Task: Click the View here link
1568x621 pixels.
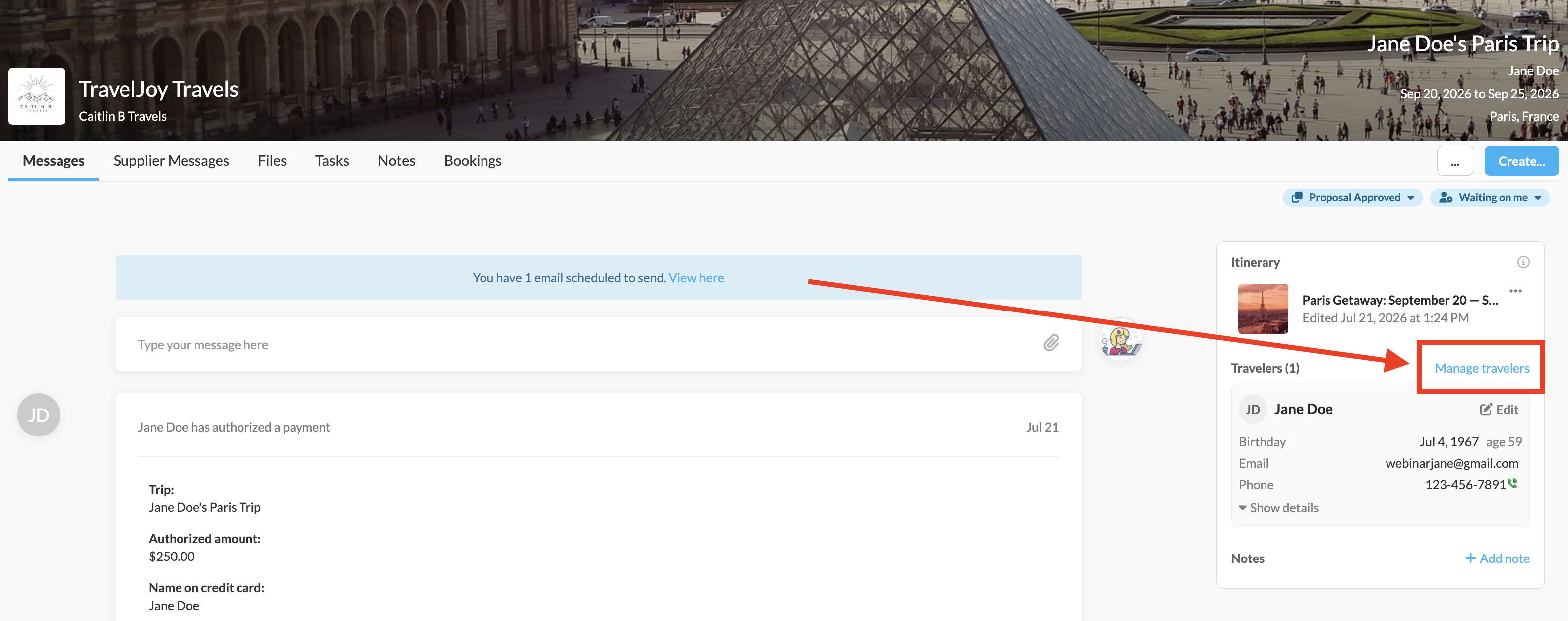Action: (696, 278)
